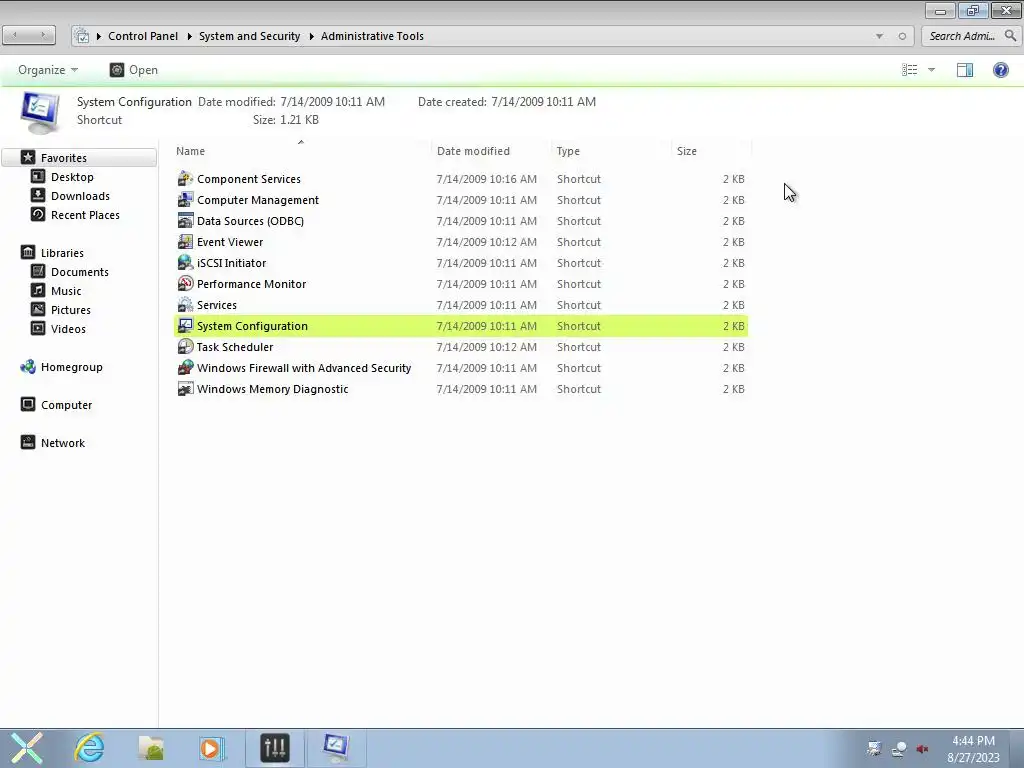This screenshot has width=1024, height=768.
Task: Sort by the Type column header
Action: pyautogui.click(x=611, y=151)
